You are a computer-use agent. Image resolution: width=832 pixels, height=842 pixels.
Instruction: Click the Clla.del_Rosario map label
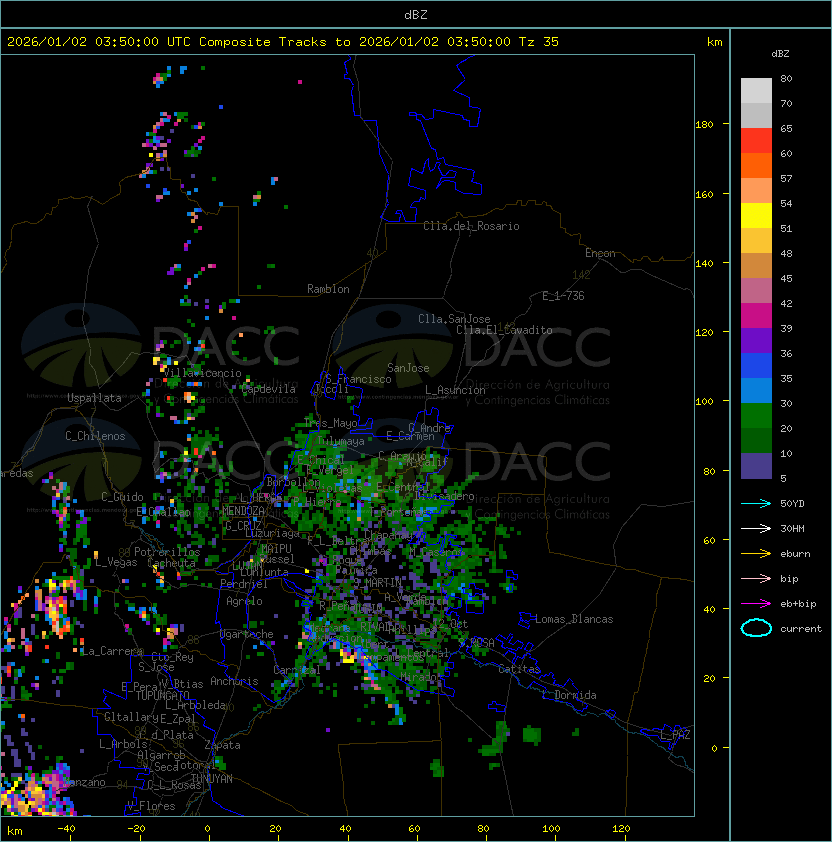(x=471, y=226)
